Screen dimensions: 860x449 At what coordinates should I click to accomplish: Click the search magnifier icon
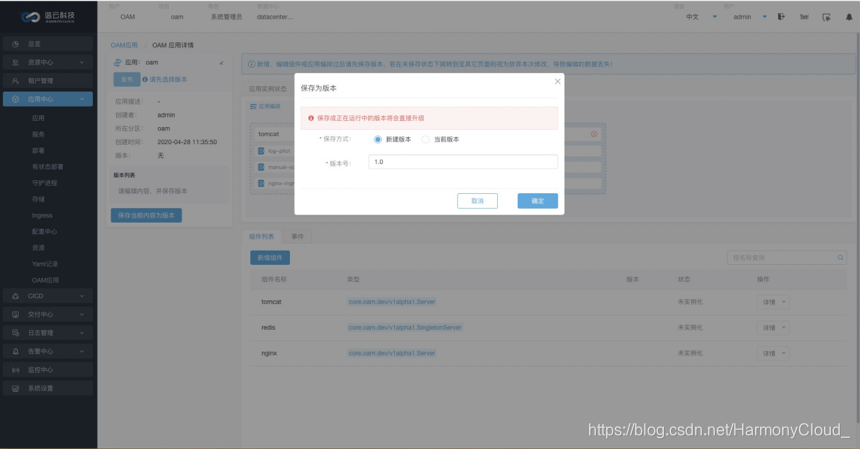click(840, 258)
